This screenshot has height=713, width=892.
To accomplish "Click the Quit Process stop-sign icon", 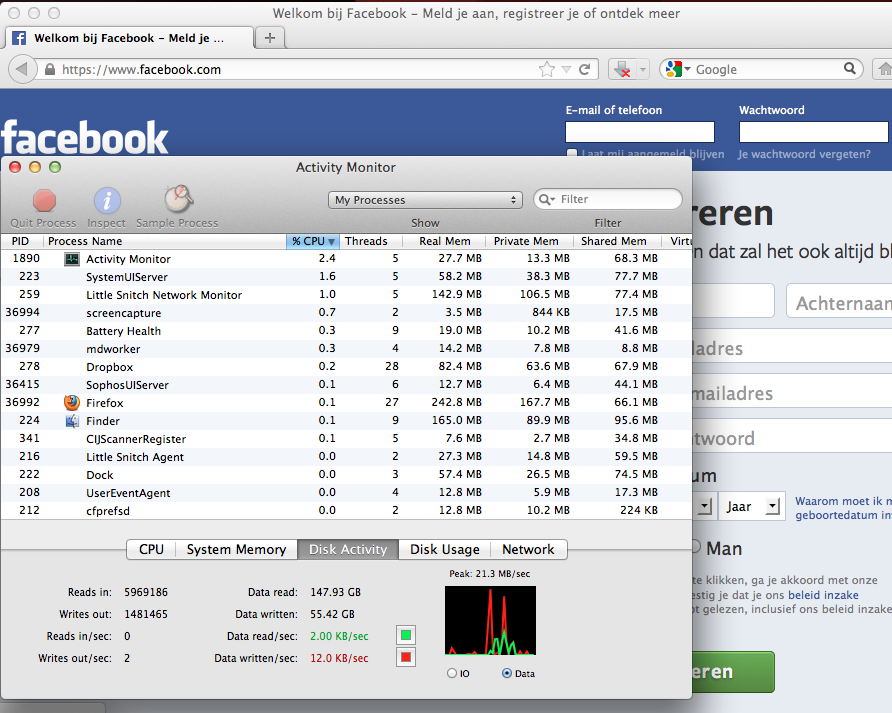I will pyautogui.click(x=44, y=200).
